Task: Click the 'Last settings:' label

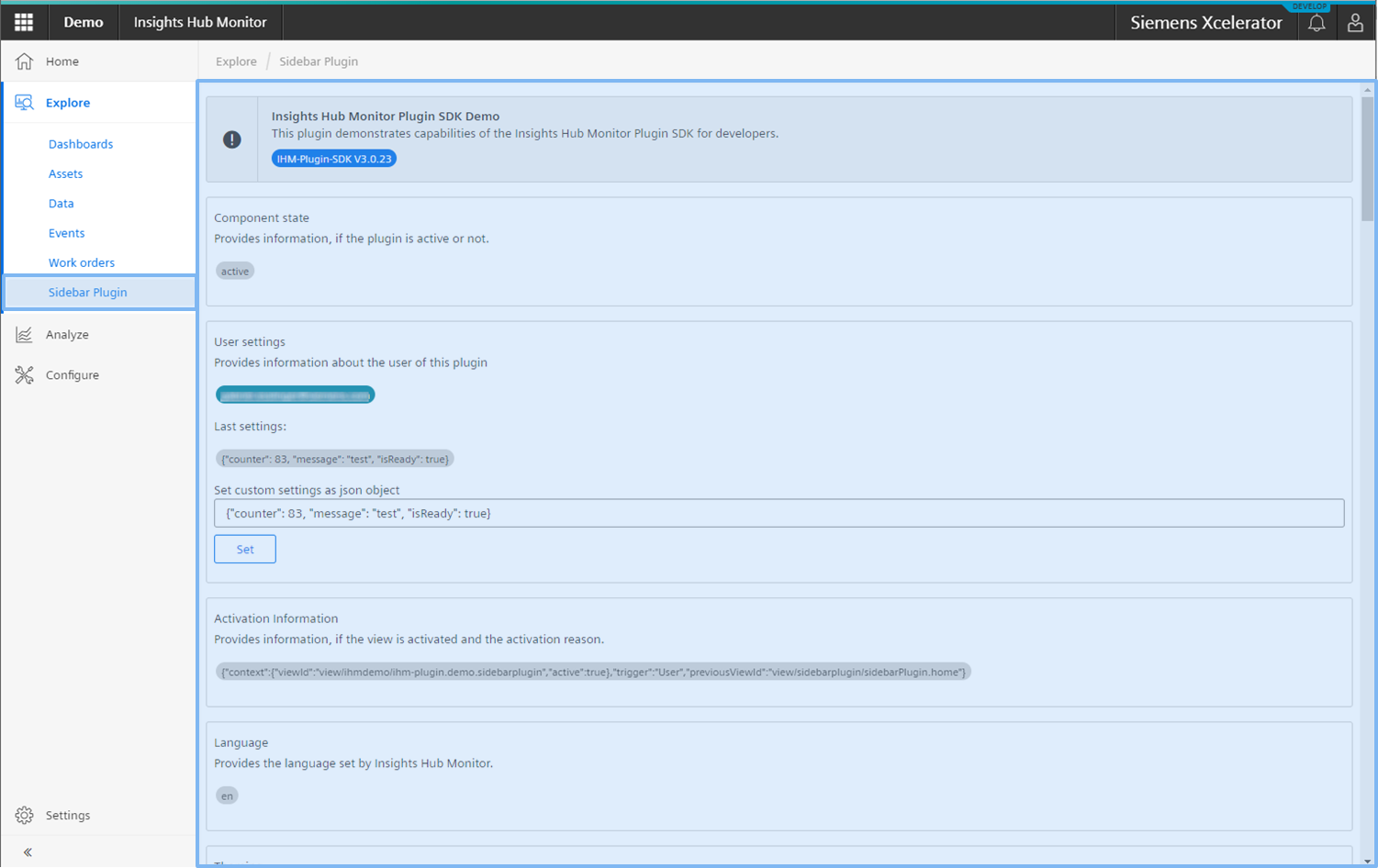Action: click(251, 427)
